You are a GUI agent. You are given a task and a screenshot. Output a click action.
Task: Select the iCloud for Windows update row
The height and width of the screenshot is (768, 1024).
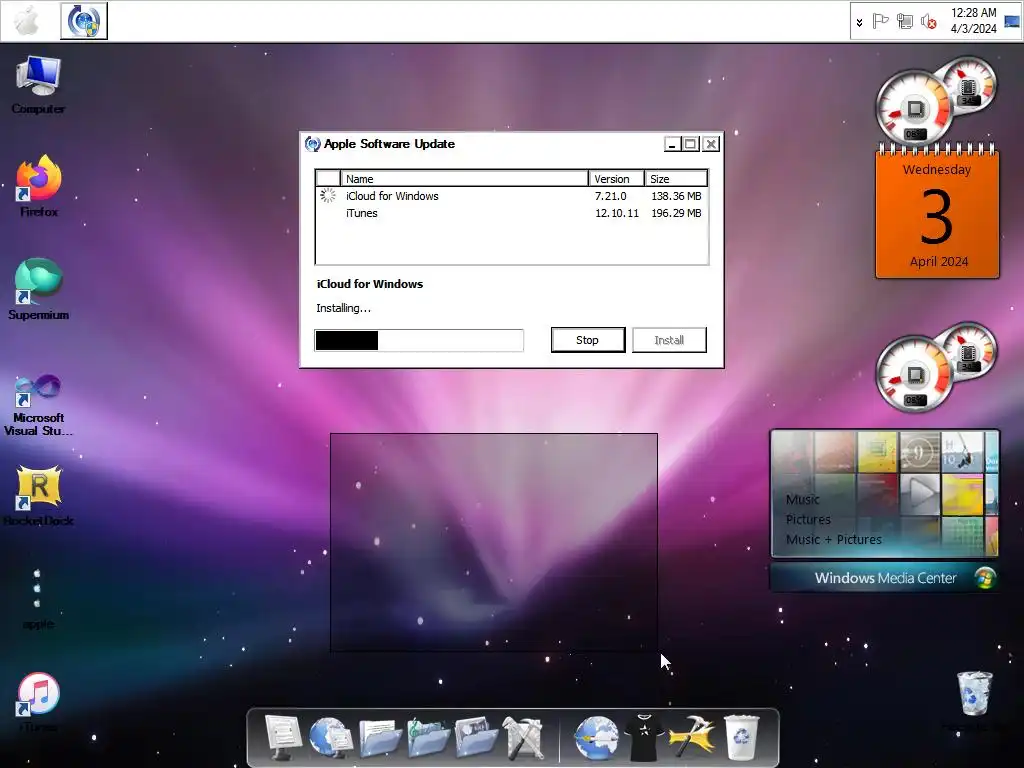(512, 196)
